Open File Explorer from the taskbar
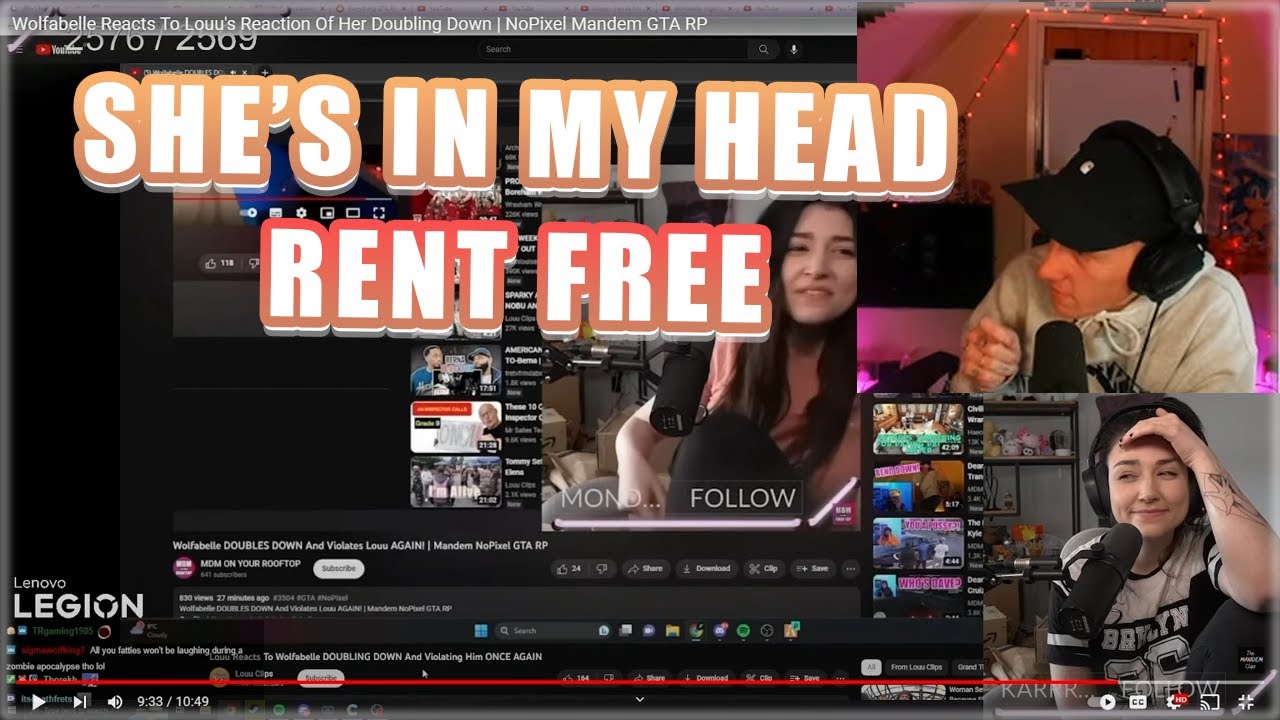This screenshot has width=1280, height=720. click(673, 630)
